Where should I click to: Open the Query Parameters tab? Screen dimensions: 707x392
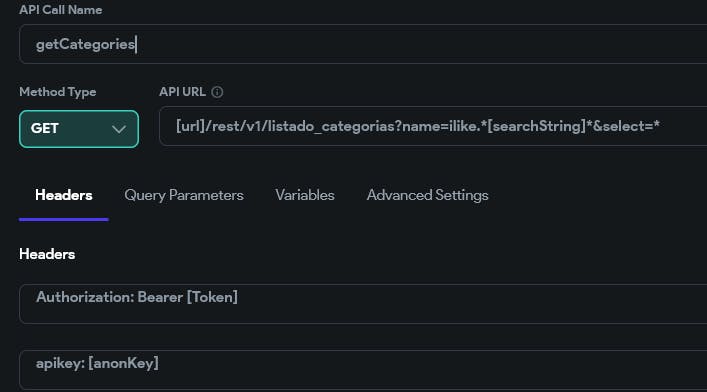coord(184,195)
